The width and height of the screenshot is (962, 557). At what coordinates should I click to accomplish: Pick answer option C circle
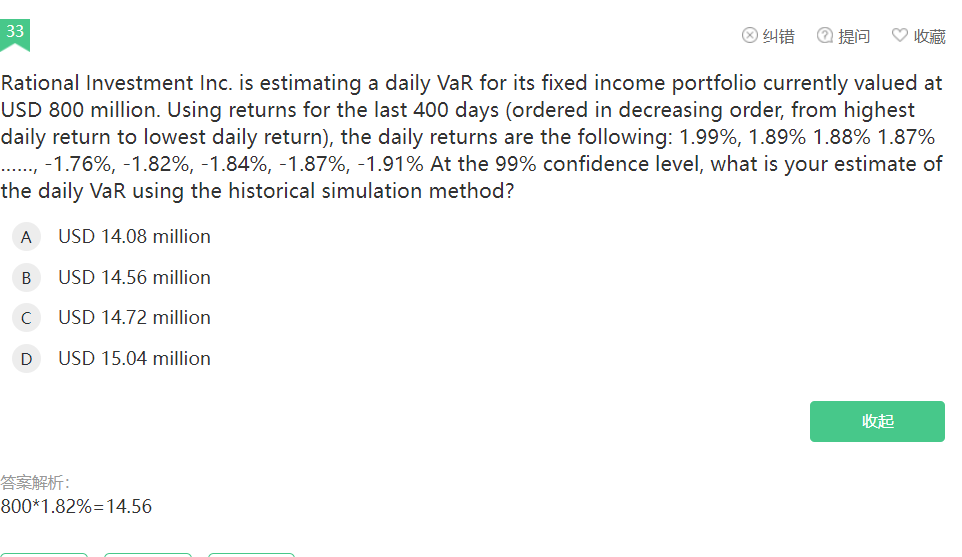tap(26, 318)
